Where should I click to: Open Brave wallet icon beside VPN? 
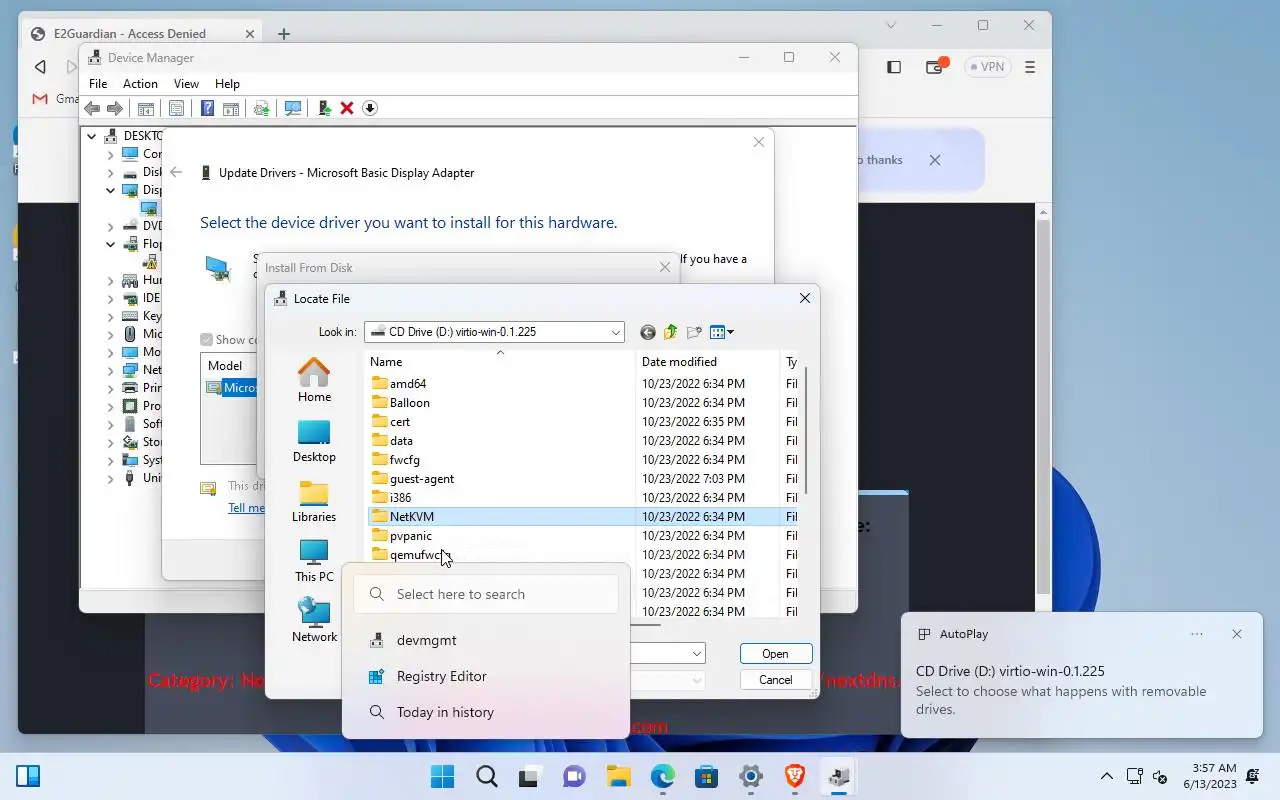pos(935,67)
